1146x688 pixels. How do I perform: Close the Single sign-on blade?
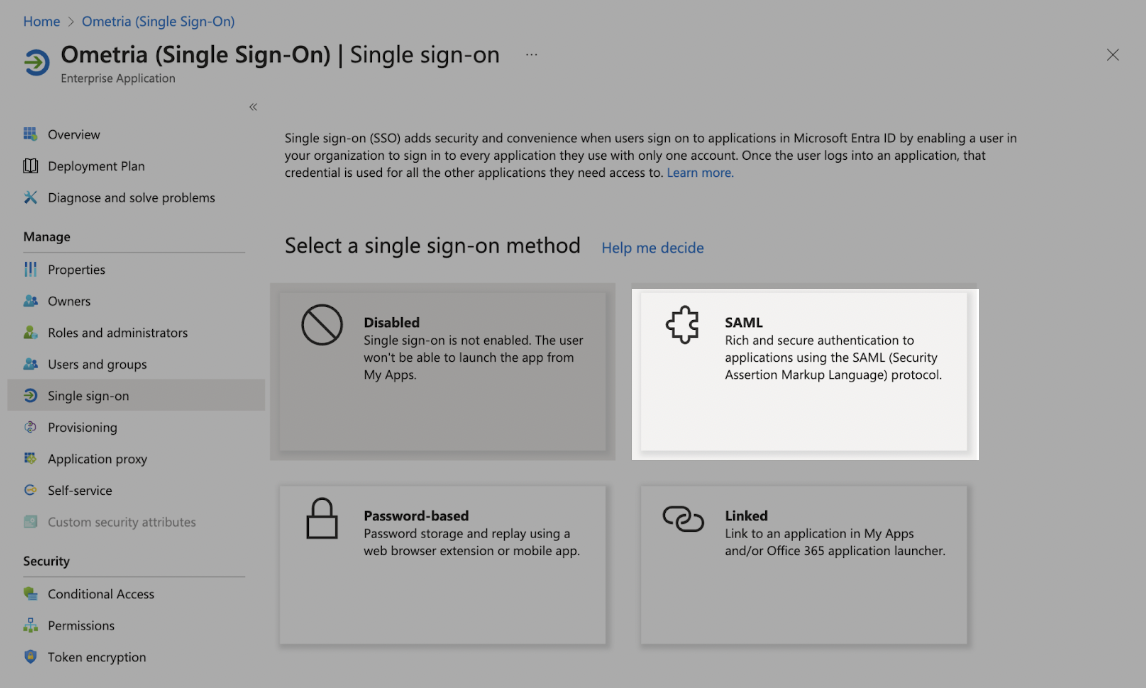pos(1112,55)
